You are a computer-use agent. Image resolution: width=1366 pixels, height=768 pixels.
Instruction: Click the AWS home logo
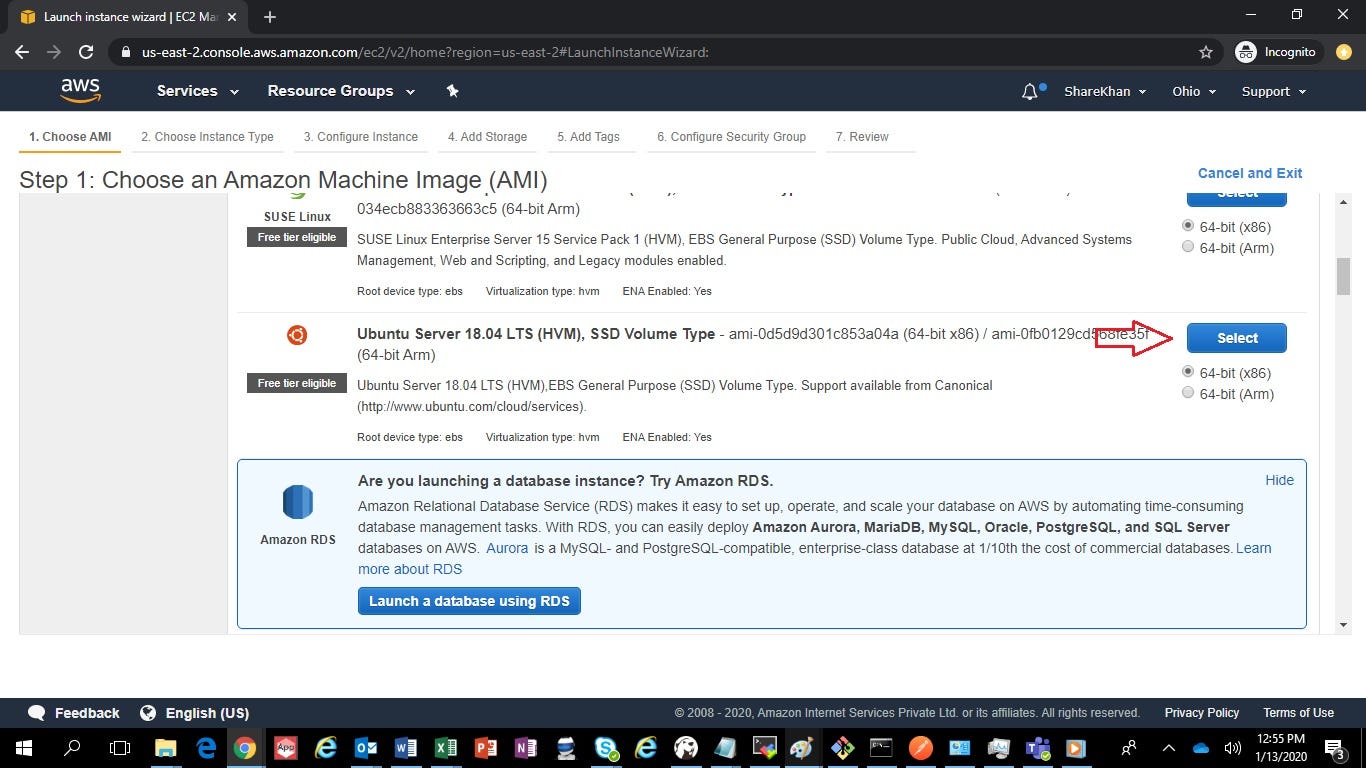[x=80, y=90]
